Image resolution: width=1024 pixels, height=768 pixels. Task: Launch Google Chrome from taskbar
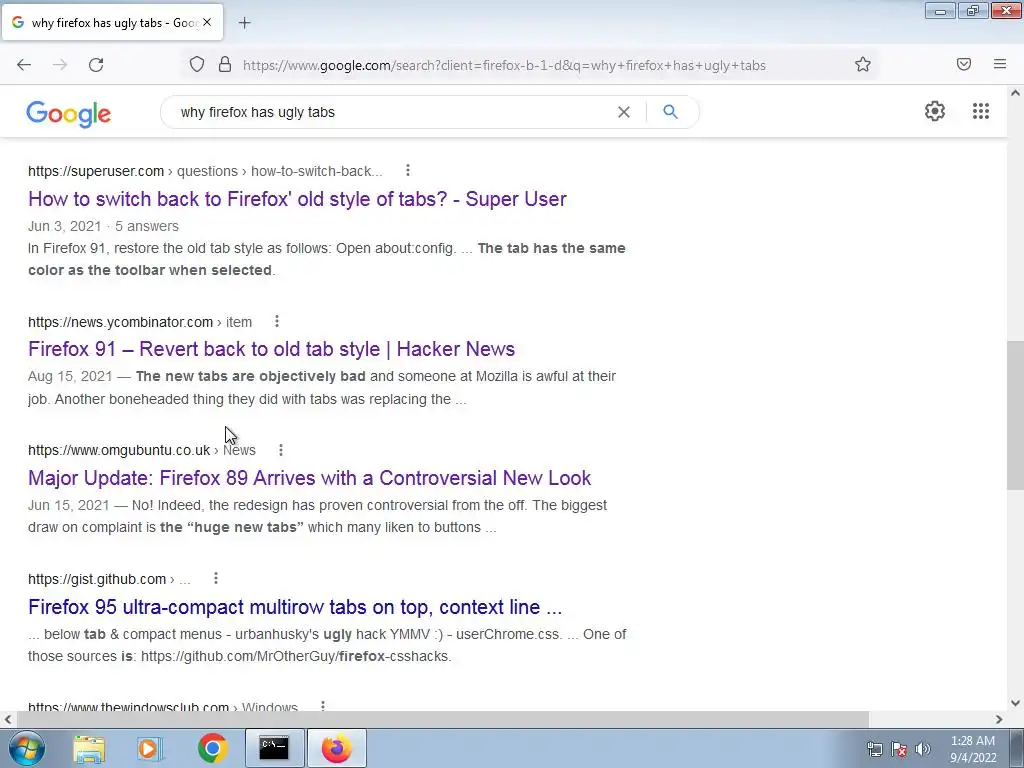click(212, 748)
